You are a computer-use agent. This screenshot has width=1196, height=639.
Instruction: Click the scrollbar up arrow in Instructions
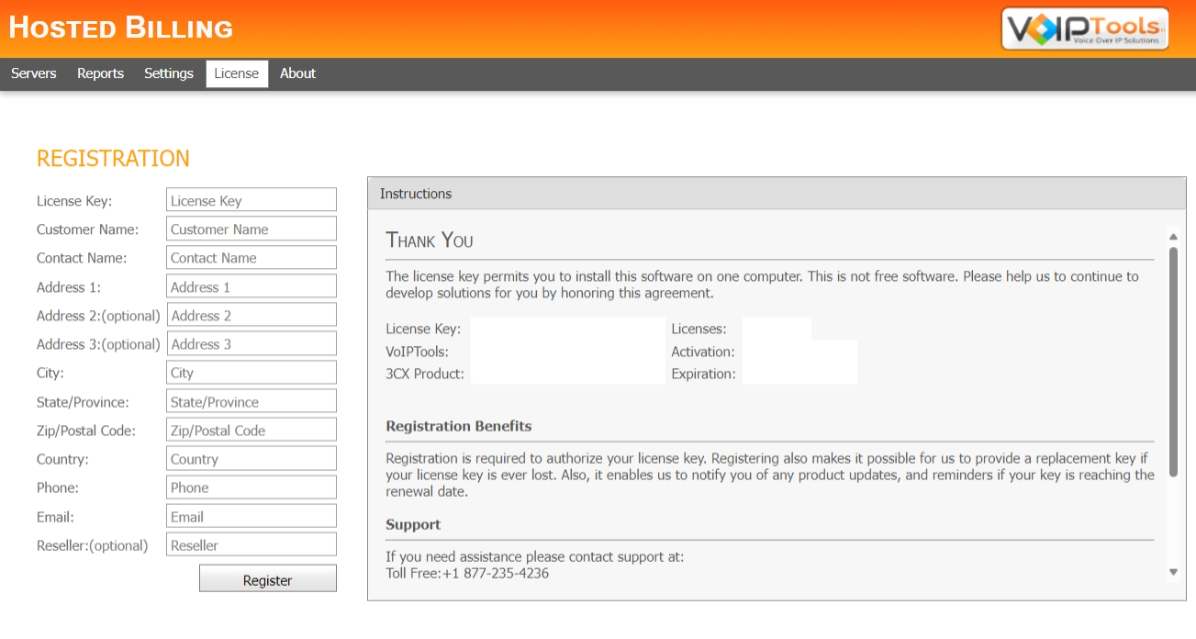pyautogui.click(x=1172, y=234)
